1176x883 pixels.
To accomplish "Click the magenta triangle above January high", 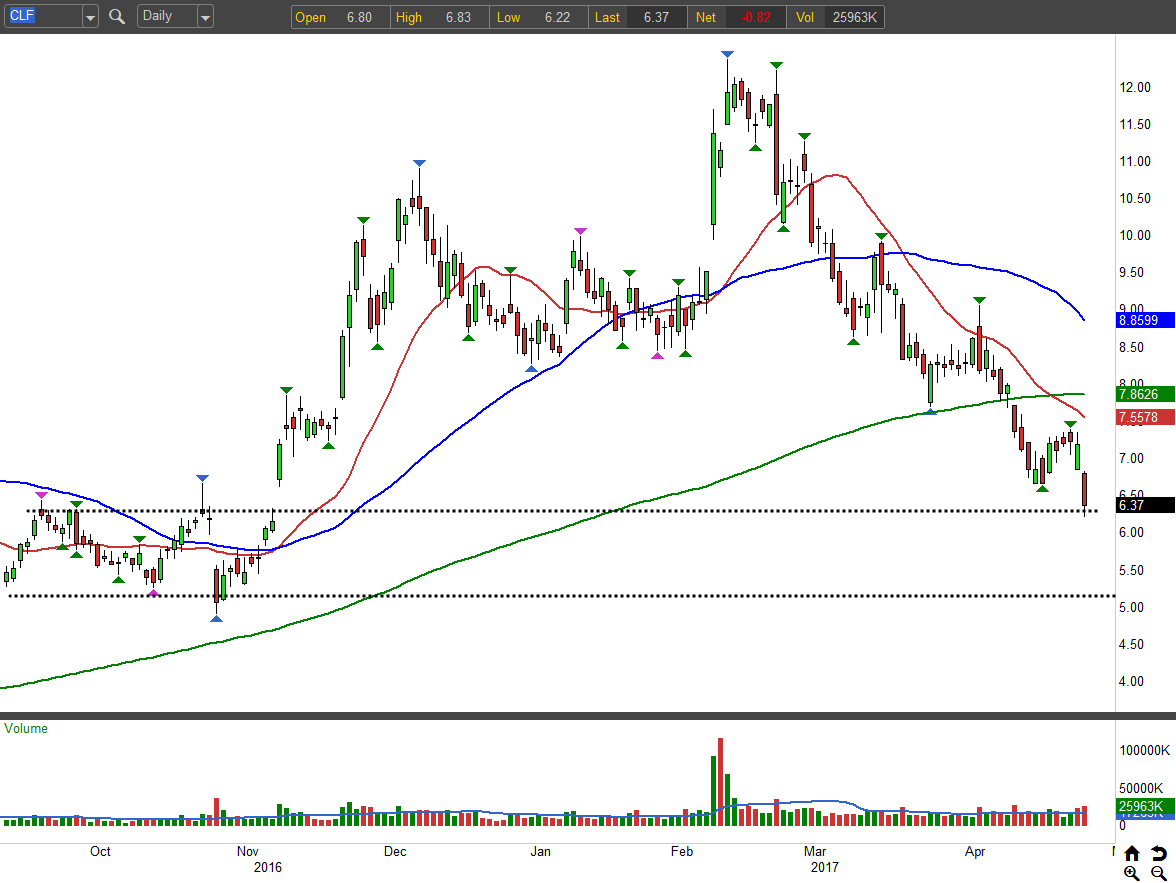I will click(x=580, y=231).
